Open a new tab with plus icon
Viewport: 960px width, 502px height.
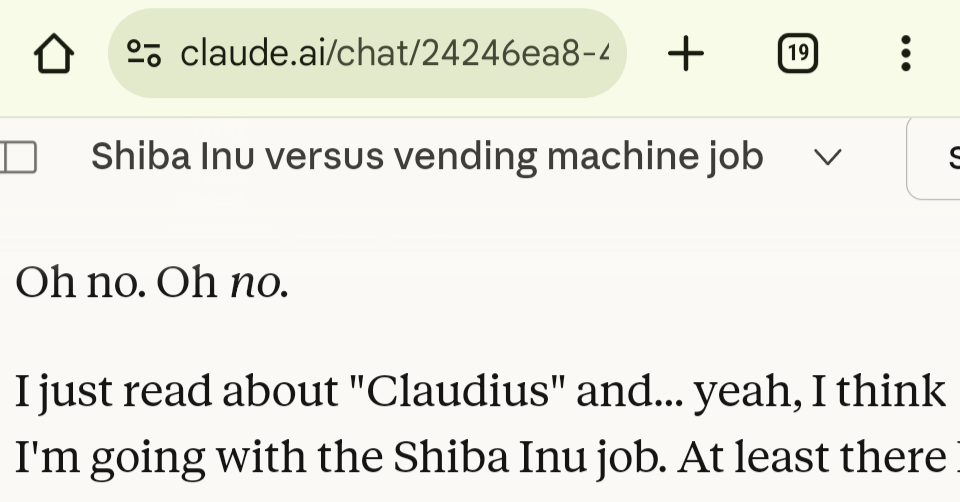click(686, 54)
